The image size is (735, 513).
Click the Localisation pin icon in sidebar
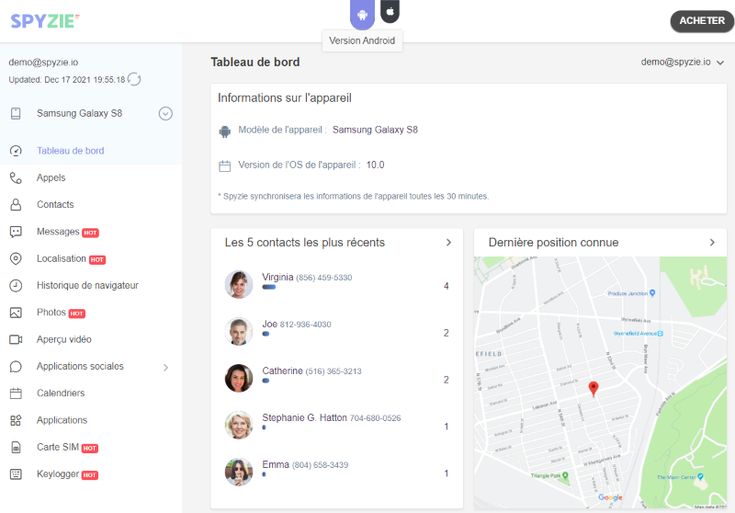[x=16, y=259]
